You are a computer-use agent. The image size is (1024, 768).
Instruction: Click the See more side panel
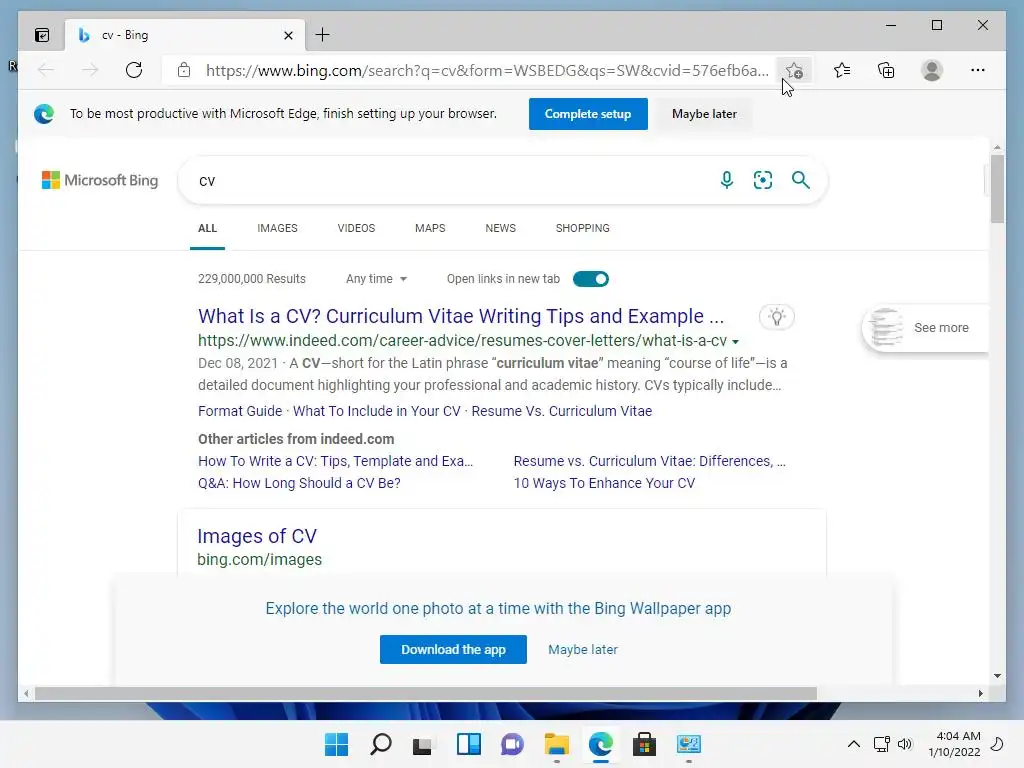point(925,328)
